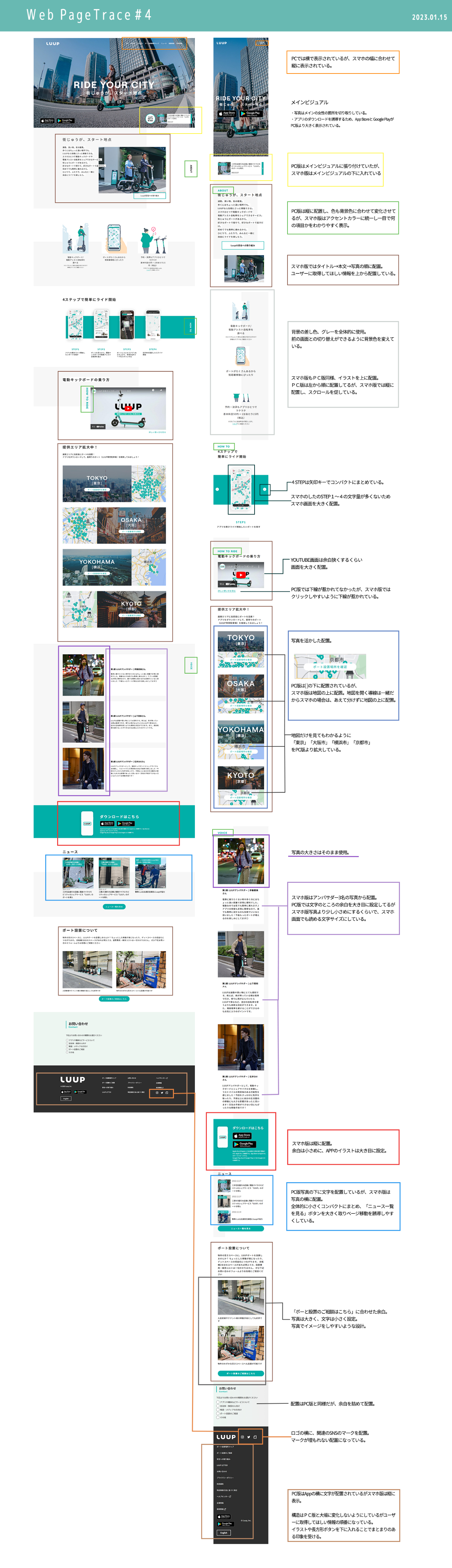
Task: Open the Instagram icon in the desktop footer
Action: (x=157, y=1093)
